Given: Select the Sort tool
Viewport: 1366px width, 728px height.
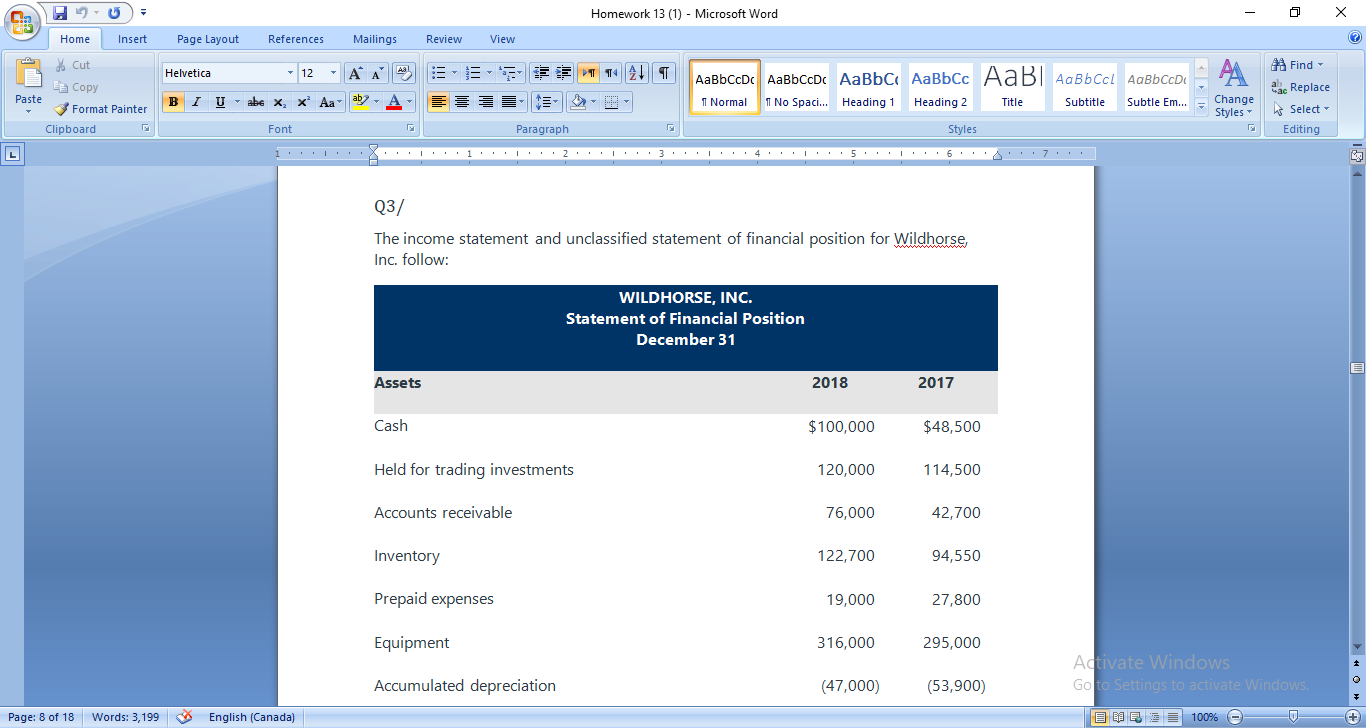Looking at the screenshot, I should [x=636, y=72].
